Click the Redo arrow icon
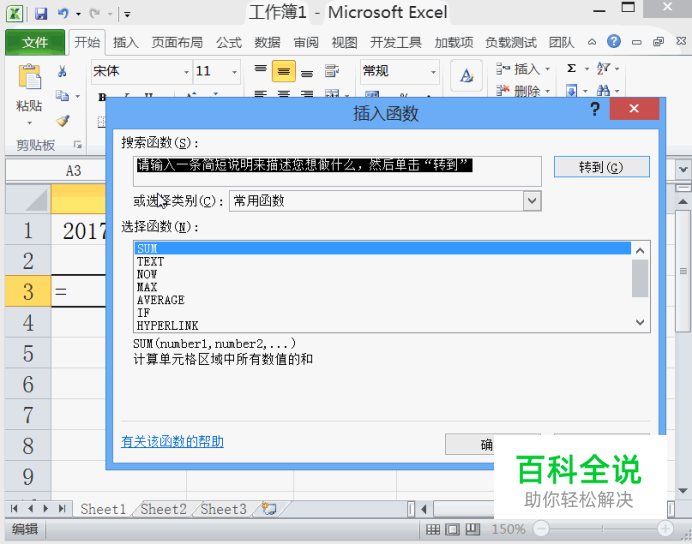Image resolution: width=692 pixels, height=544 pixels. pos(94,14)
